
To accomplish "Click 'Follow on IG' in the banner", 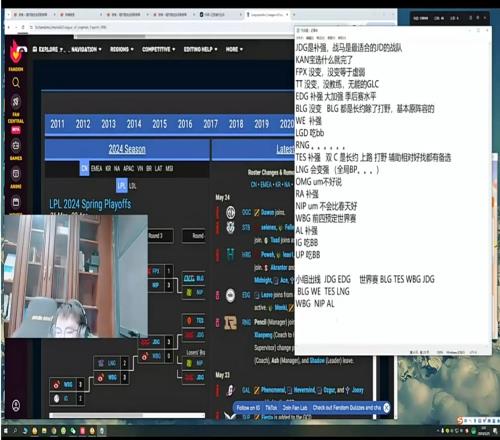I will (248, 408).
